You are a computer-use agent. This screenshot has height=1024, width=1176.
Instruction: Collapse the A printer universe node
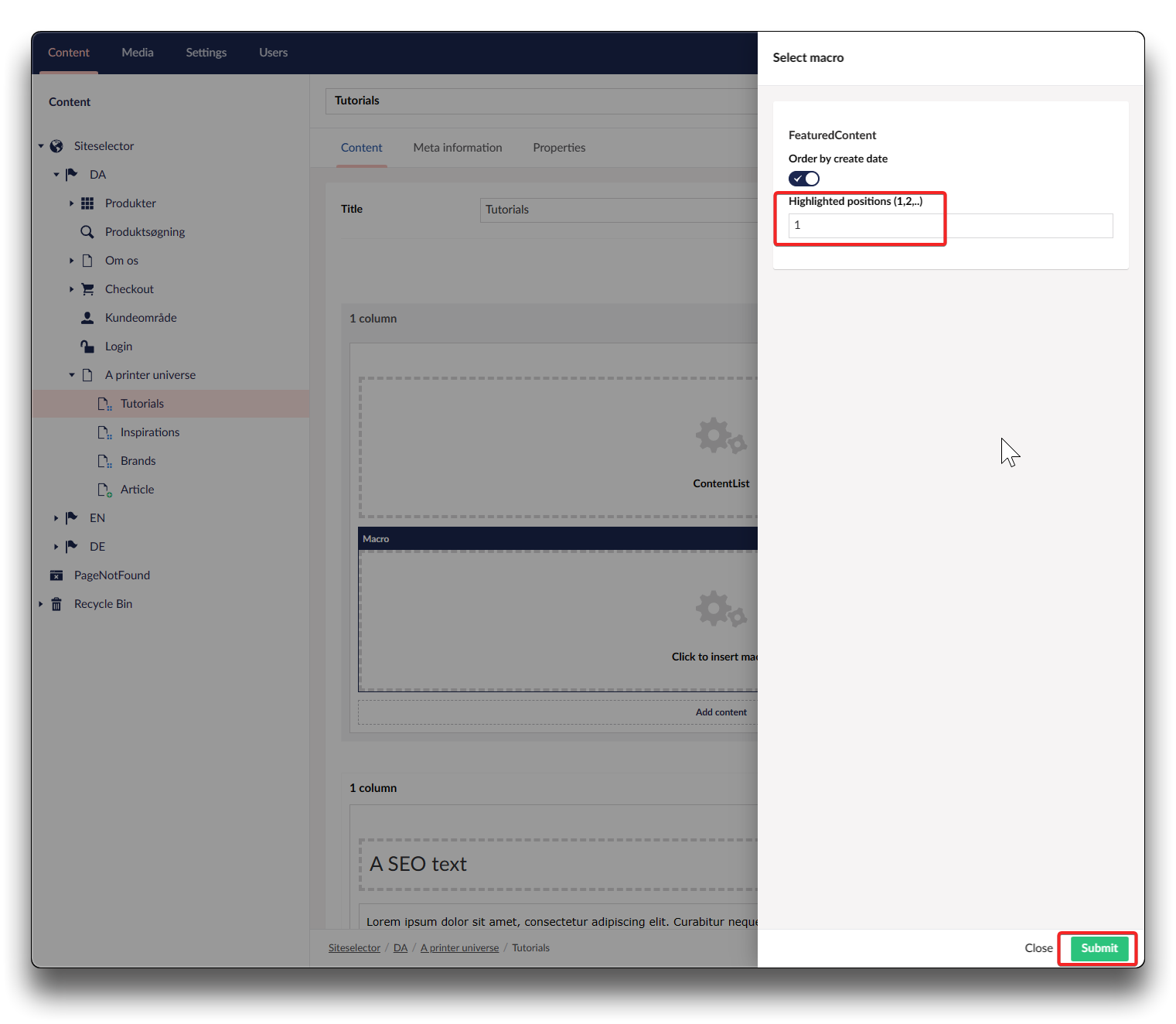click(x=72, y=375)
